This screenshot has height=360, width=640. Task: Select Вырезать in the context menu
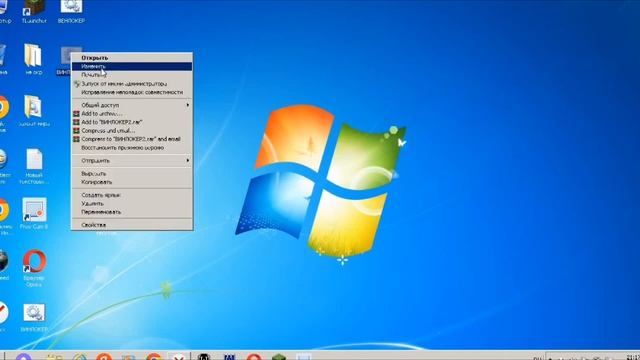coord(132,173)
